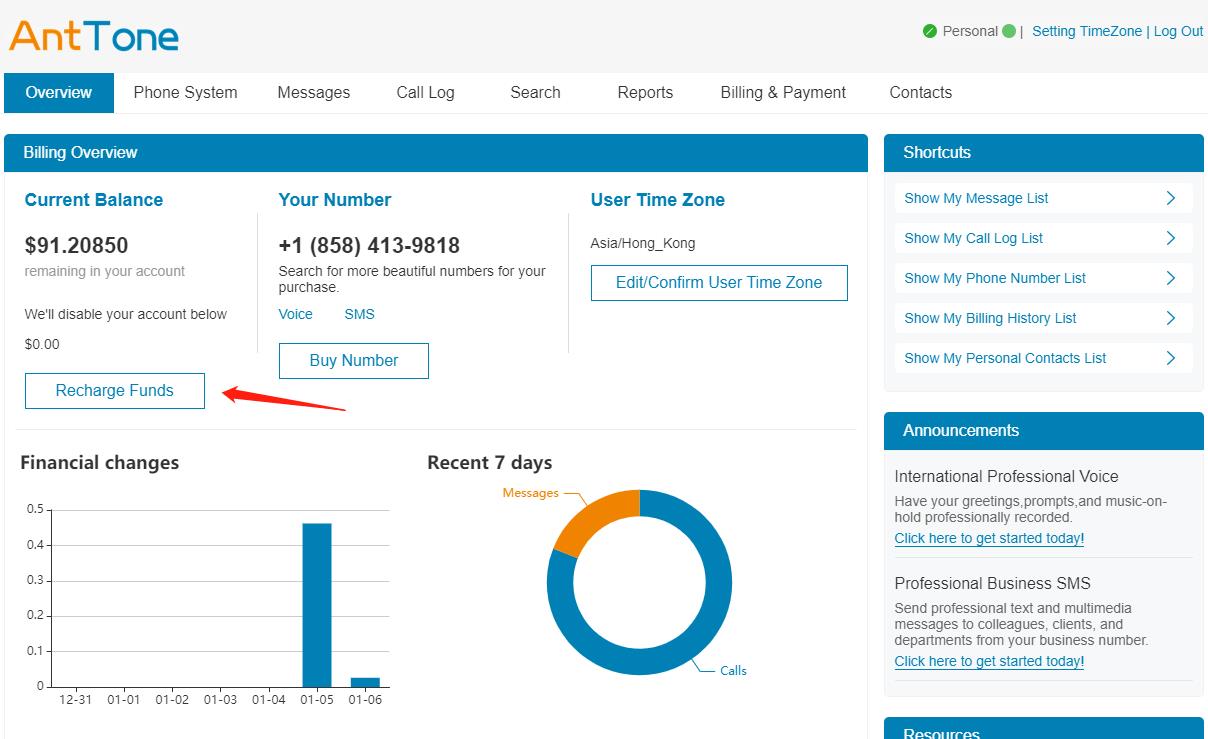
Task: Click chevron arrow on Billing History List row
Action: [x=1171, y=318]
